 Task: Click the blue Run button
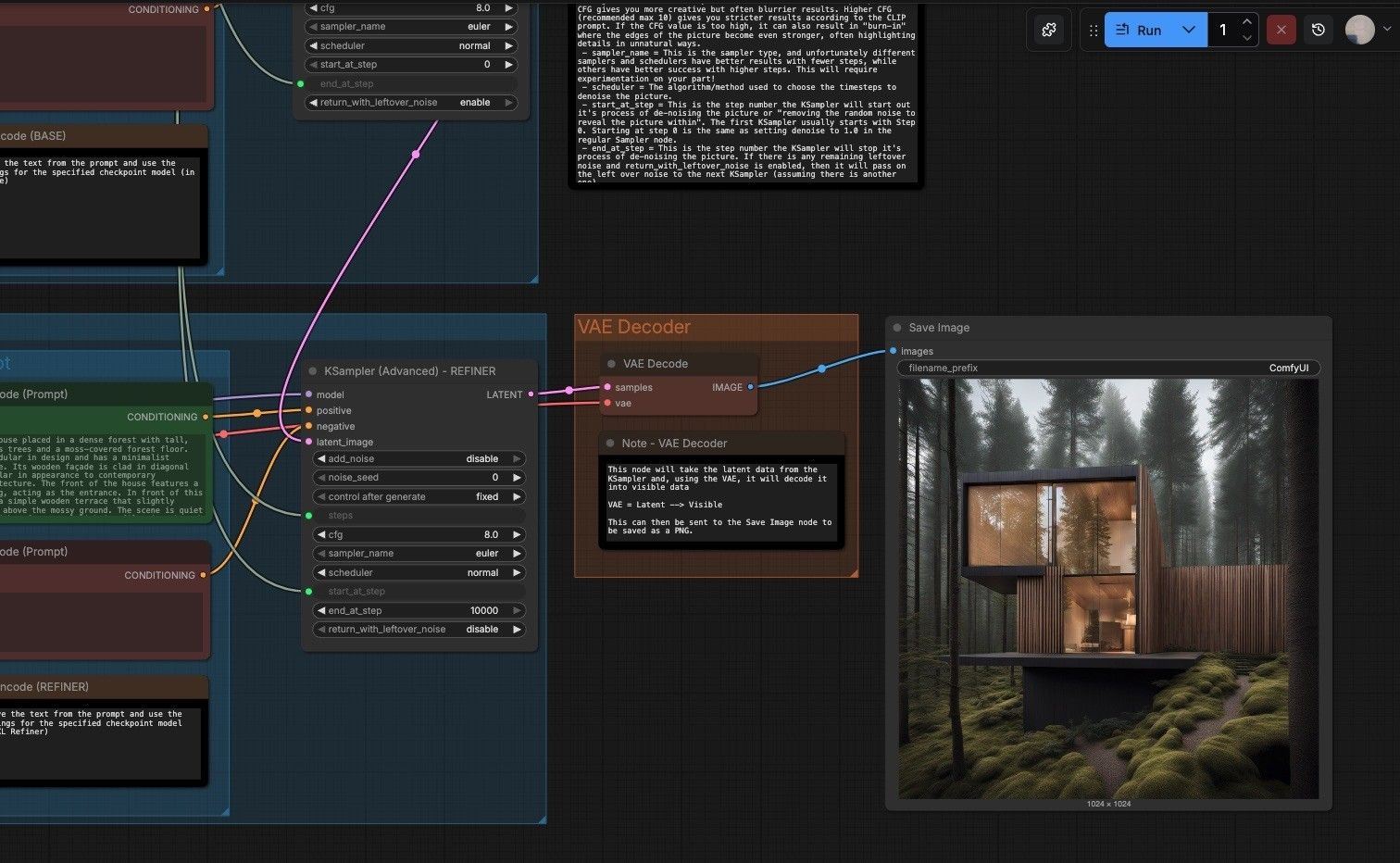click(1139, 30)
